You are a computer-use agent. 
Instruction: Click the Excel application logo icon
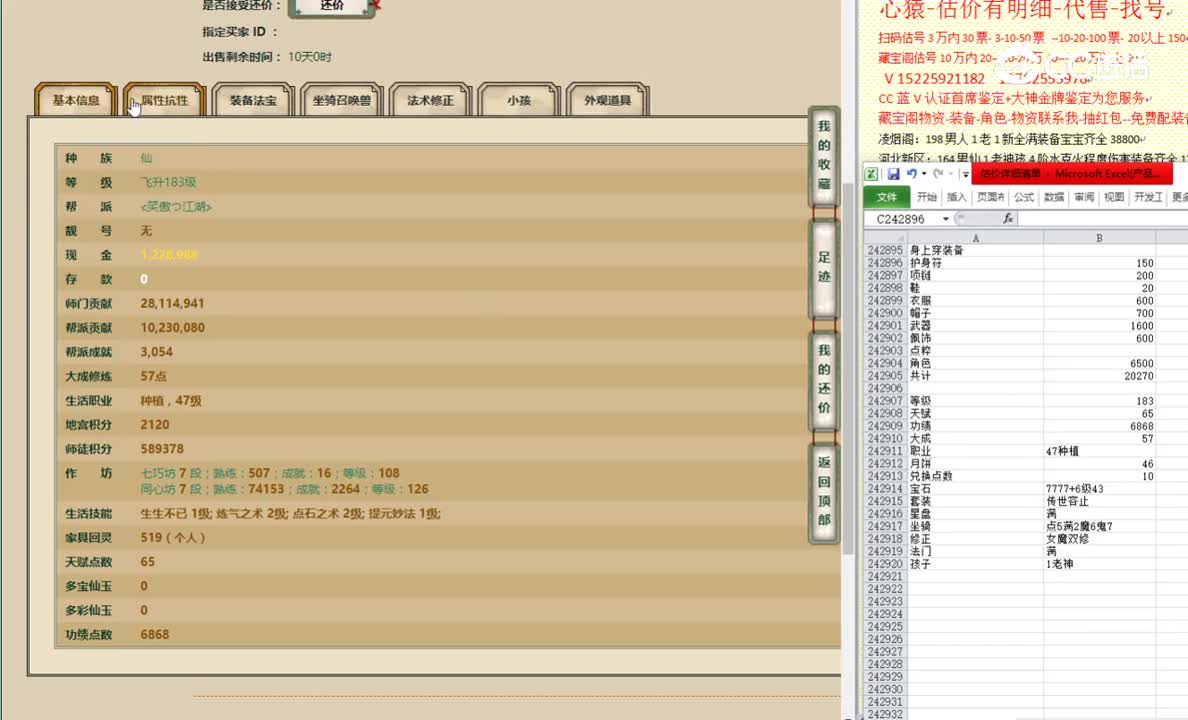point(871,174)
